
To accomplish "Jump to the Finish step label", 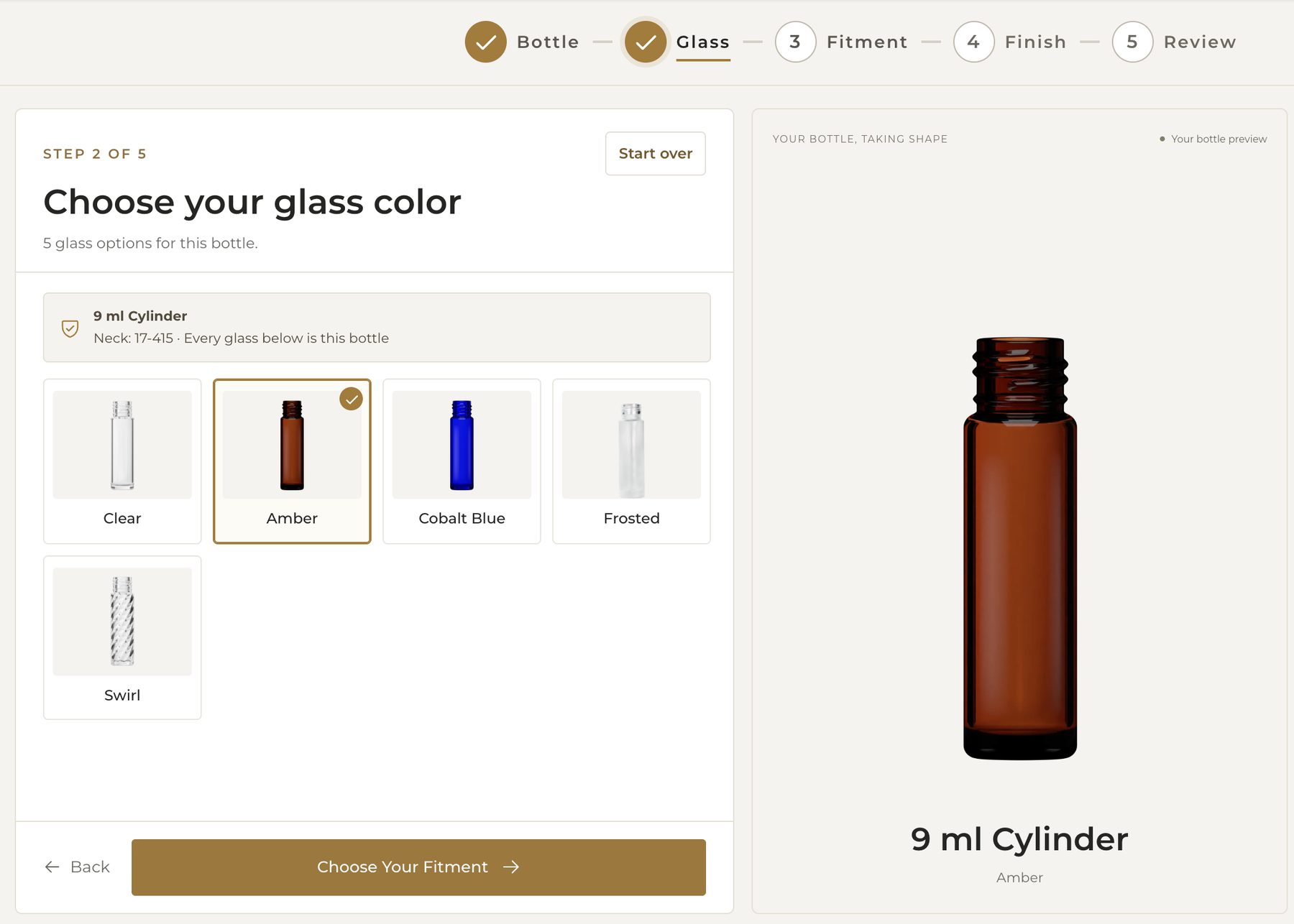I will tap(1035, 42).
